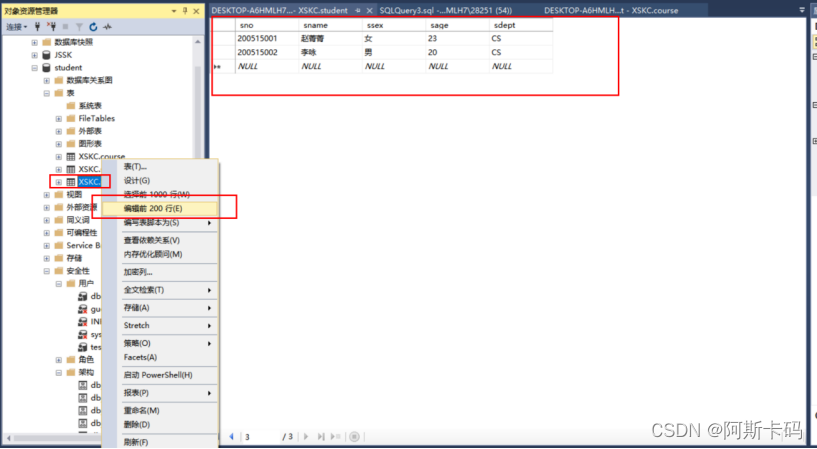Collapse the 表 folder node
This screenshot has height=449, width=817.
(x=47, y=93)
